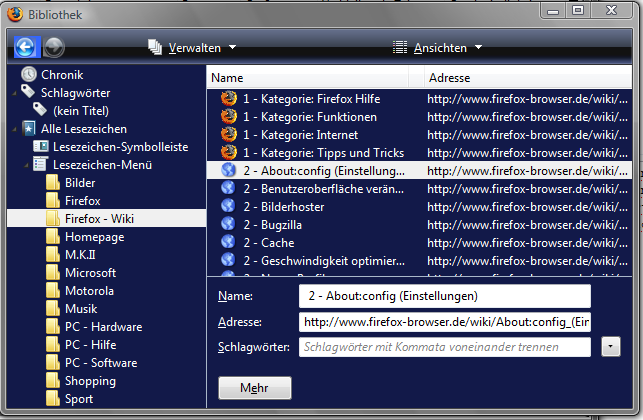Click into the Schlagwörter input field

[445, 347]
